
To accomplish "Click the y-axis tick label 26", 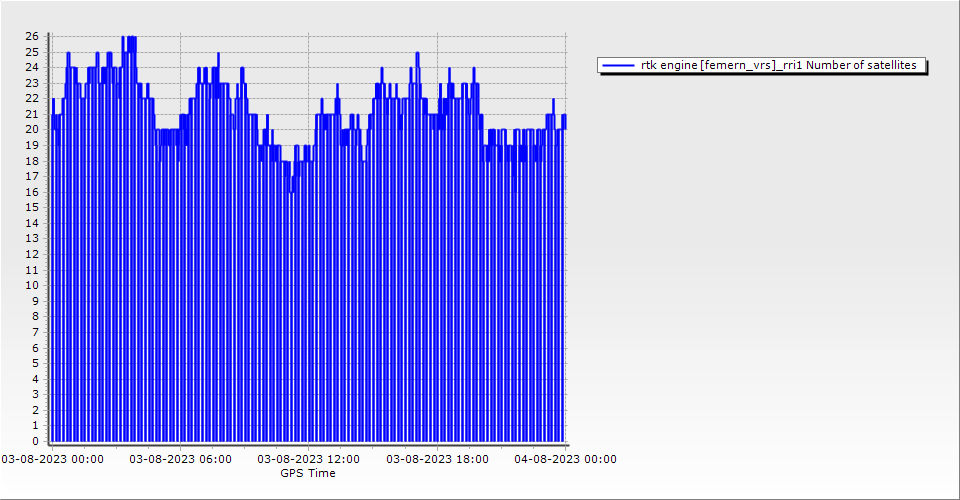I will pyautogui.click(x=32, y=36).
